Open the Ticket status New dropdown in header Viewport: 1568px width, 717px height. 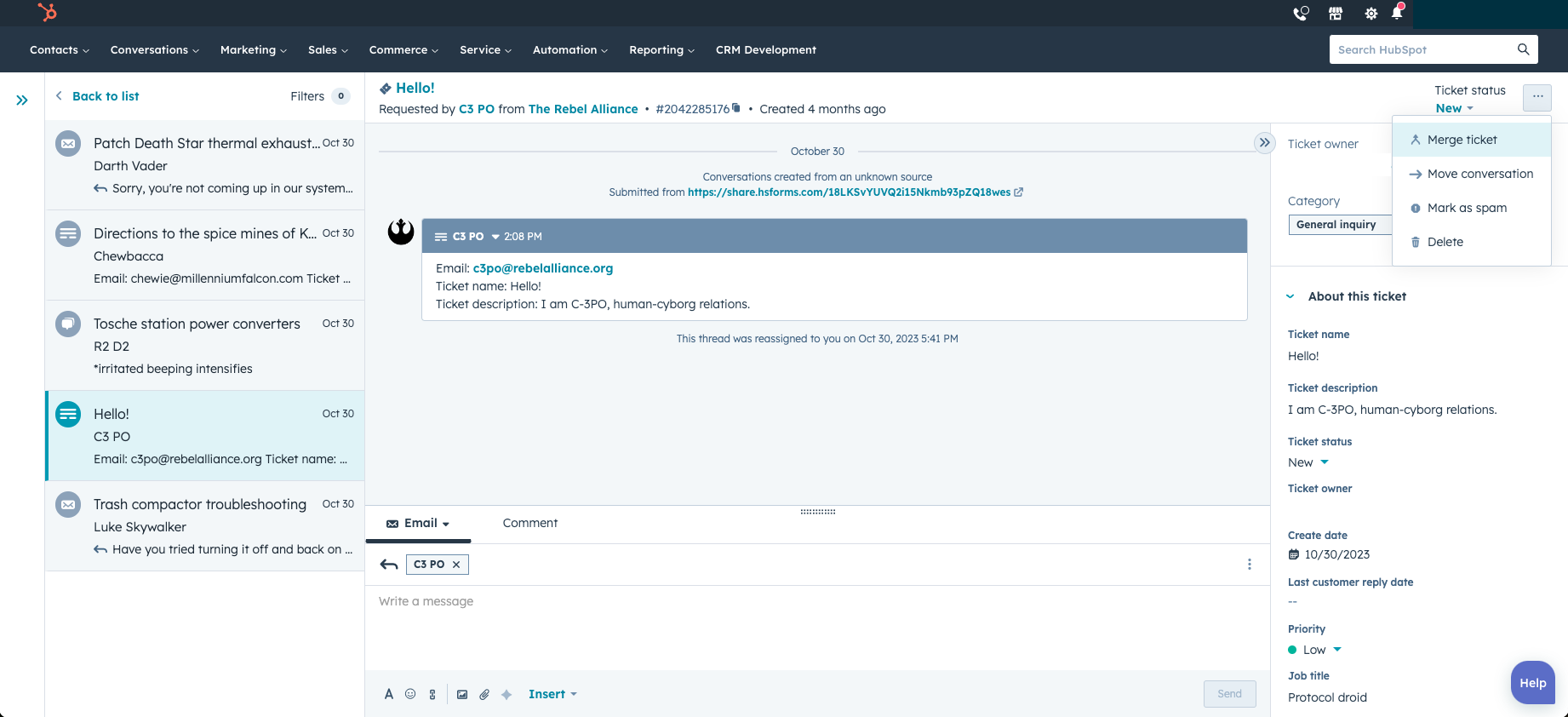click(x=1454, y=108)
